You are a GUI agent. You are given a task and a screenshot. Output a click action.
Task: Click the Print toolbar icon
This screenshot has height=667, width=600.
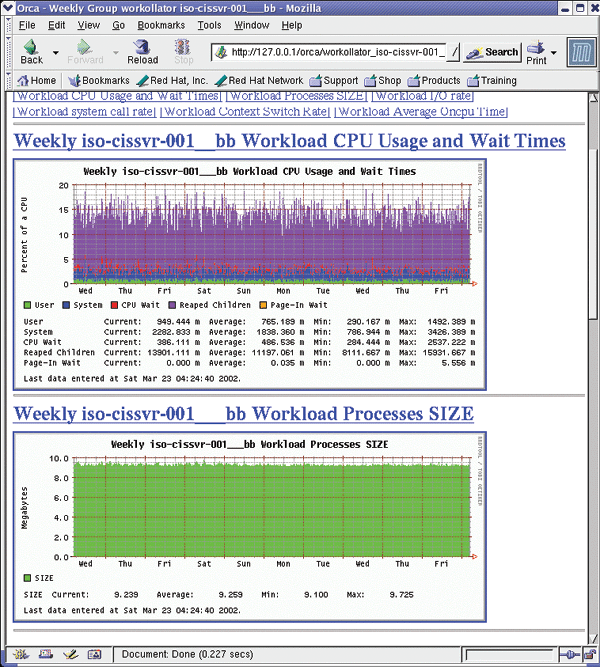pos(536,51)
